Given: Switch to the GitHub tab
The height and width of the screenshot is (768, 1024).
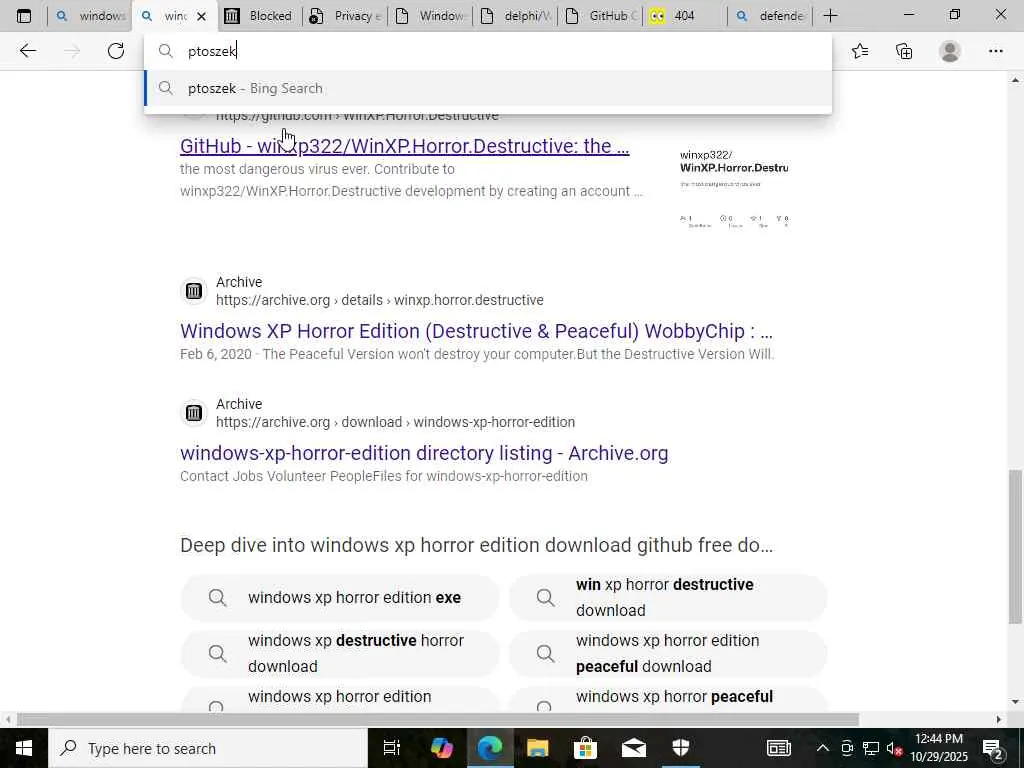Looking at the screenshot, I should pos(600,16).
